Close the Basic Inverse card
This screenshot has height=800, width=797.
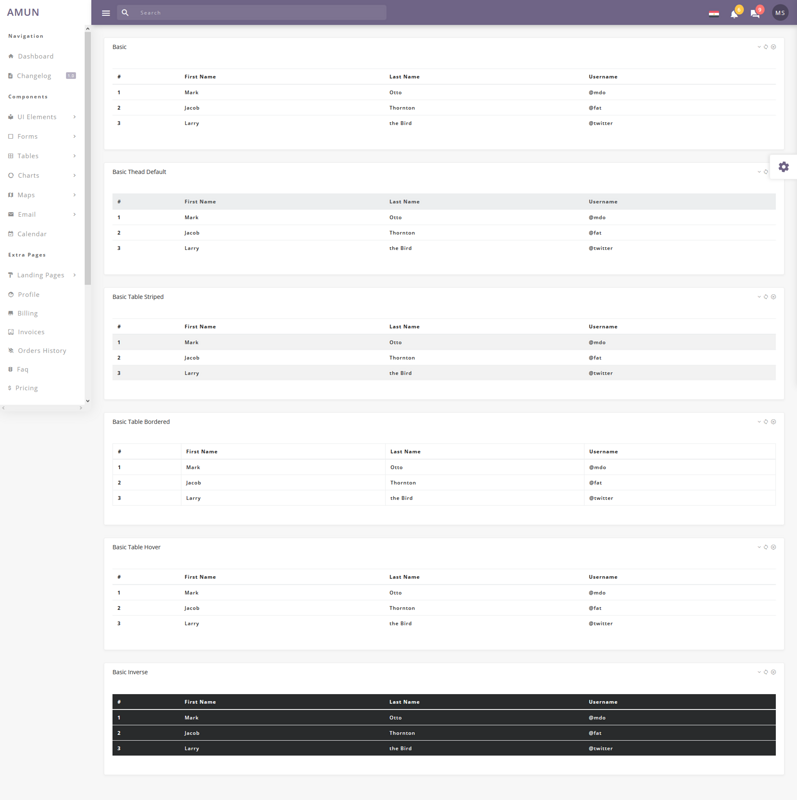[774, 672]
